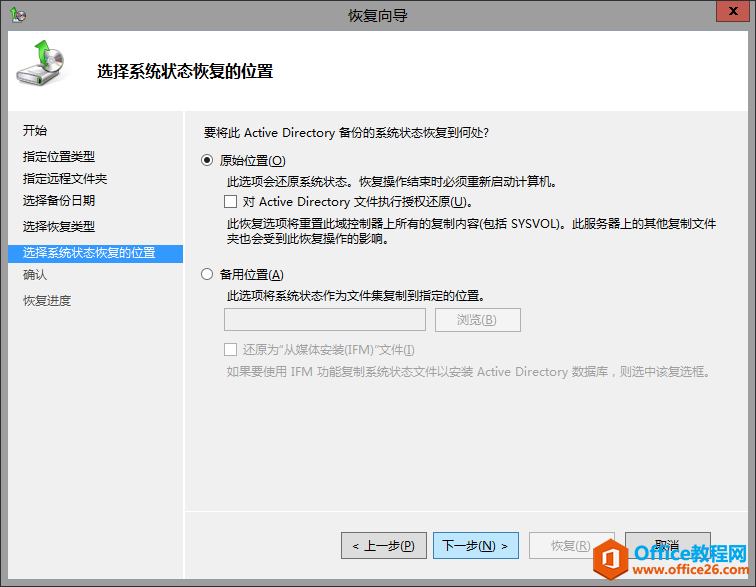Enable authoritative restore of Active Directory files checkbox
The image size is (756, 587).
point(230,201)
